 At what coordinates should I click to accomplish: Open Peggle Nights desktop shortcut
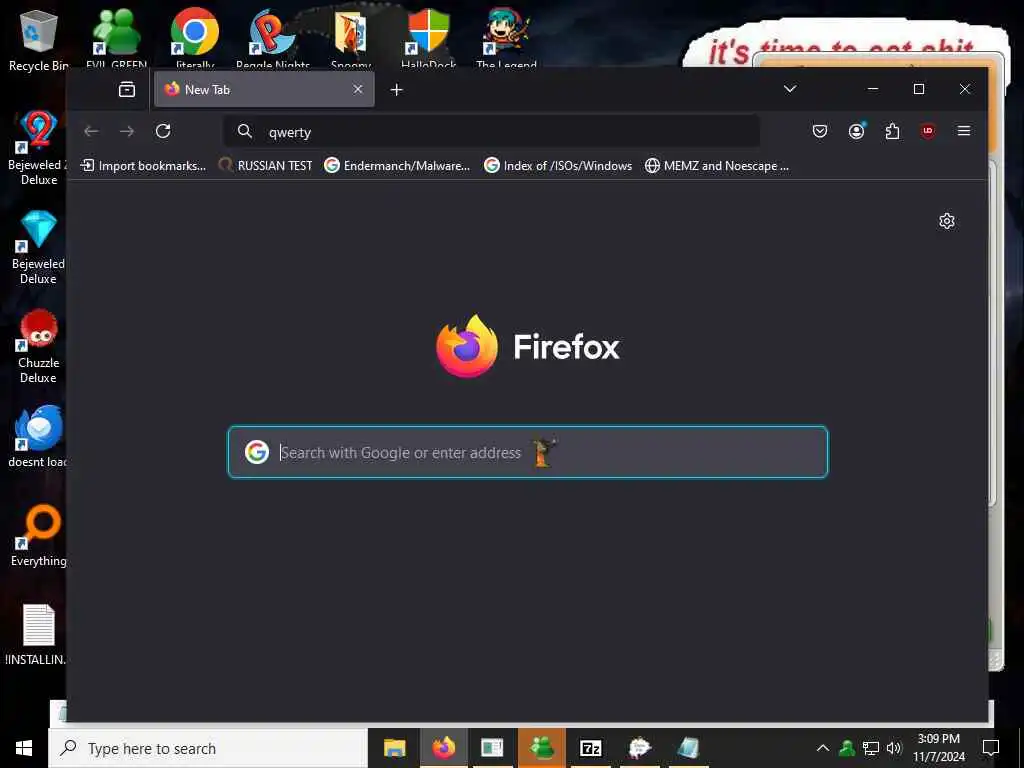click(x=273, y=38)
